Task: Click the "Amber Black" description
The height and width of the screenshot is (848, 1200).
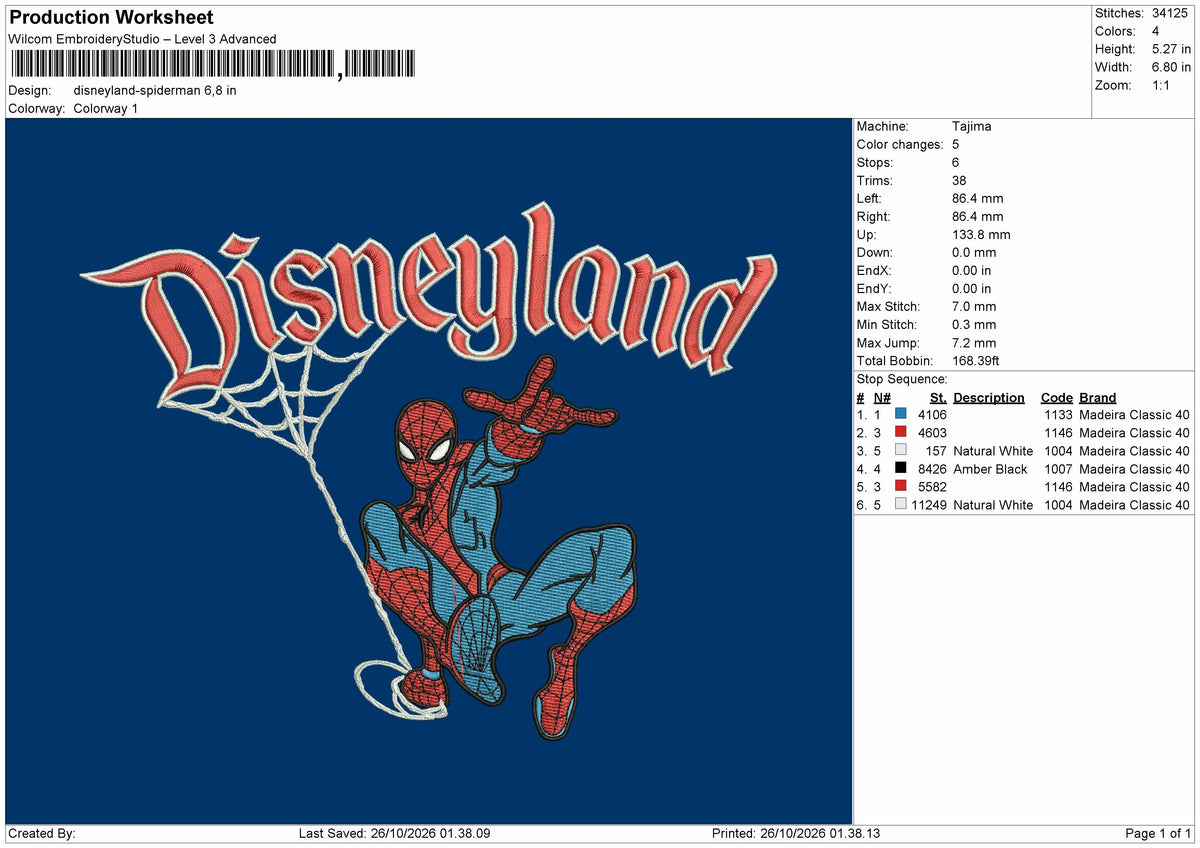Action: 990,469
